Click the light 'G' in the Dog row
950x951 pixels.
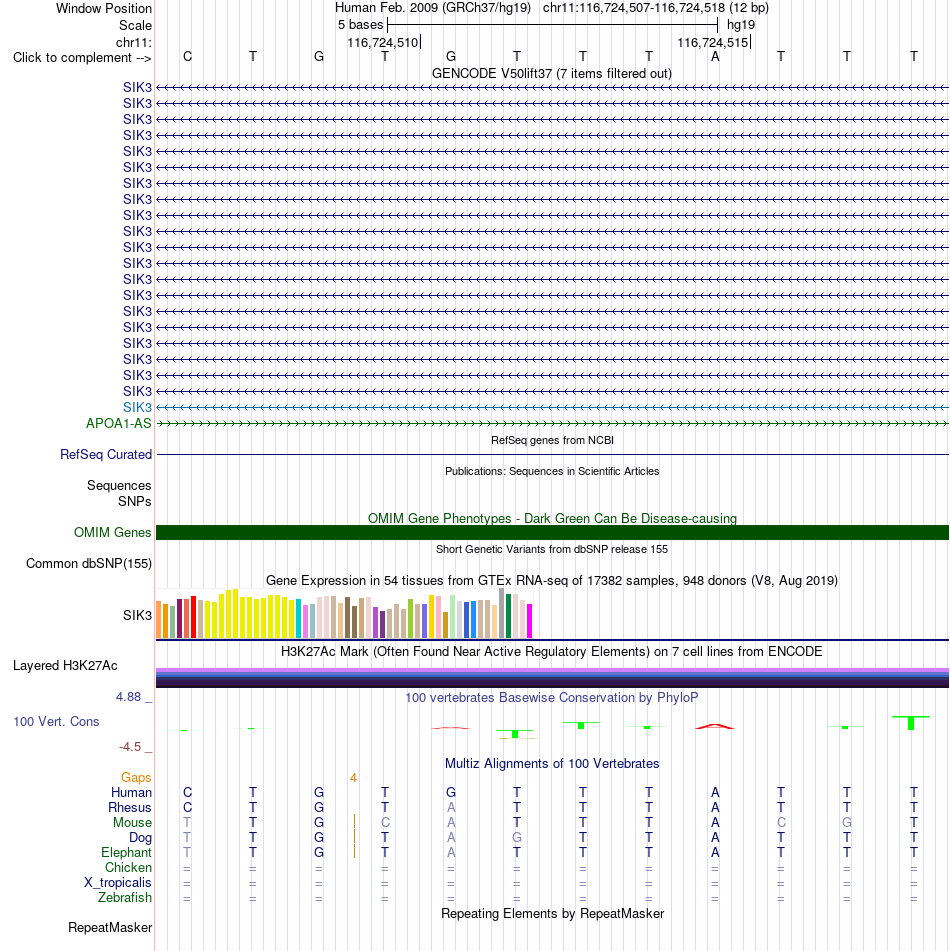[x=517, y=838]
